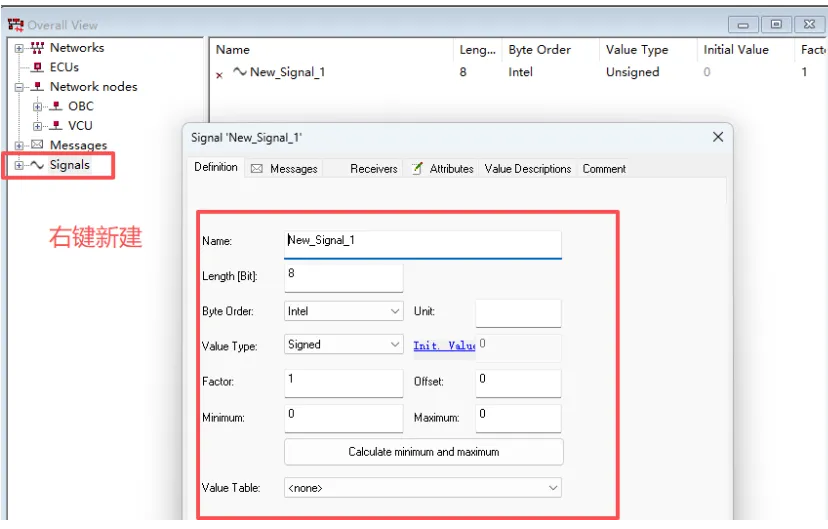Click the Overall View window icon

coord(15,25)
